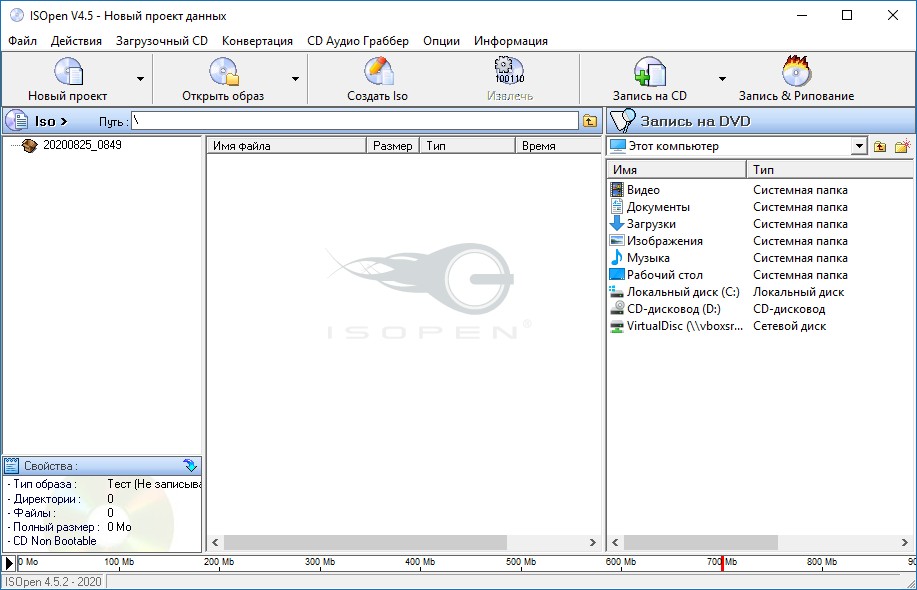
Task: Click the Путь path input field
Action: click(x=354, y=121)
